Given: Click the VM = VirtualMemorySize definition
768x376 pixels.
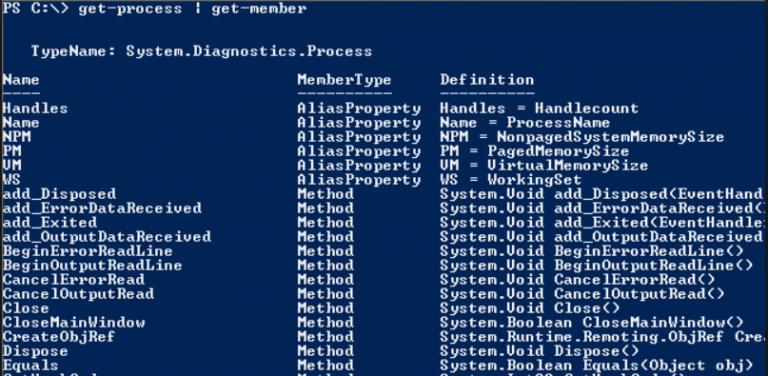Looking at the screenshot, I should 544,165.
